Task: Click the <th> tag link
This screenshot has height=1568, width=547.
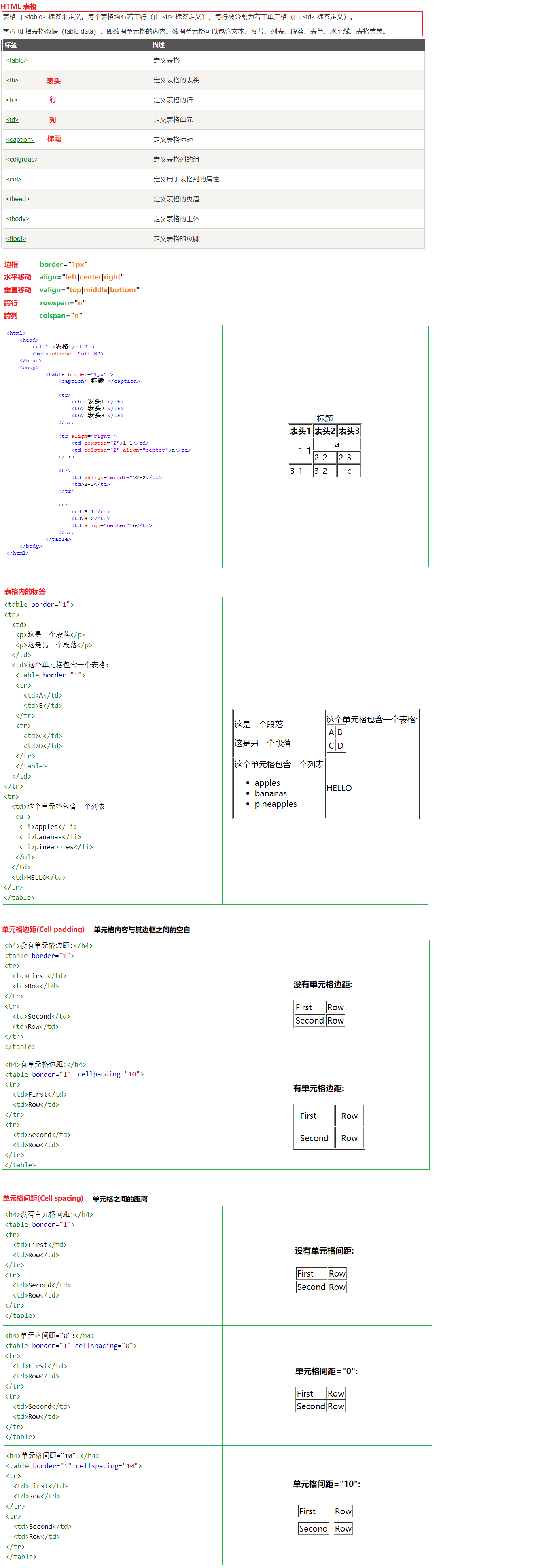Action: (12, 80)
